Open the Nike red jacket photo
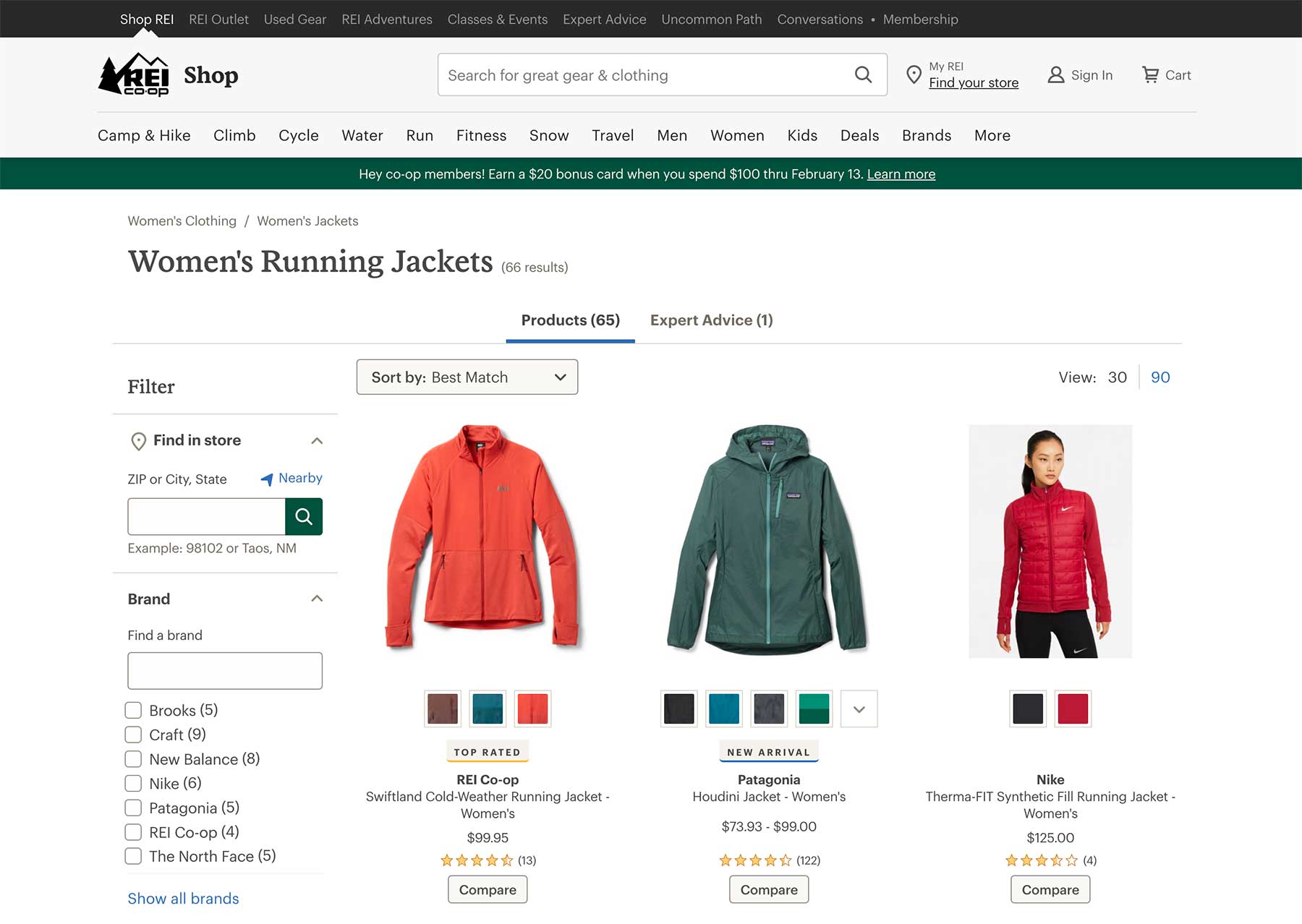Screen dimensions: 1302x924 click(1050, 542)
